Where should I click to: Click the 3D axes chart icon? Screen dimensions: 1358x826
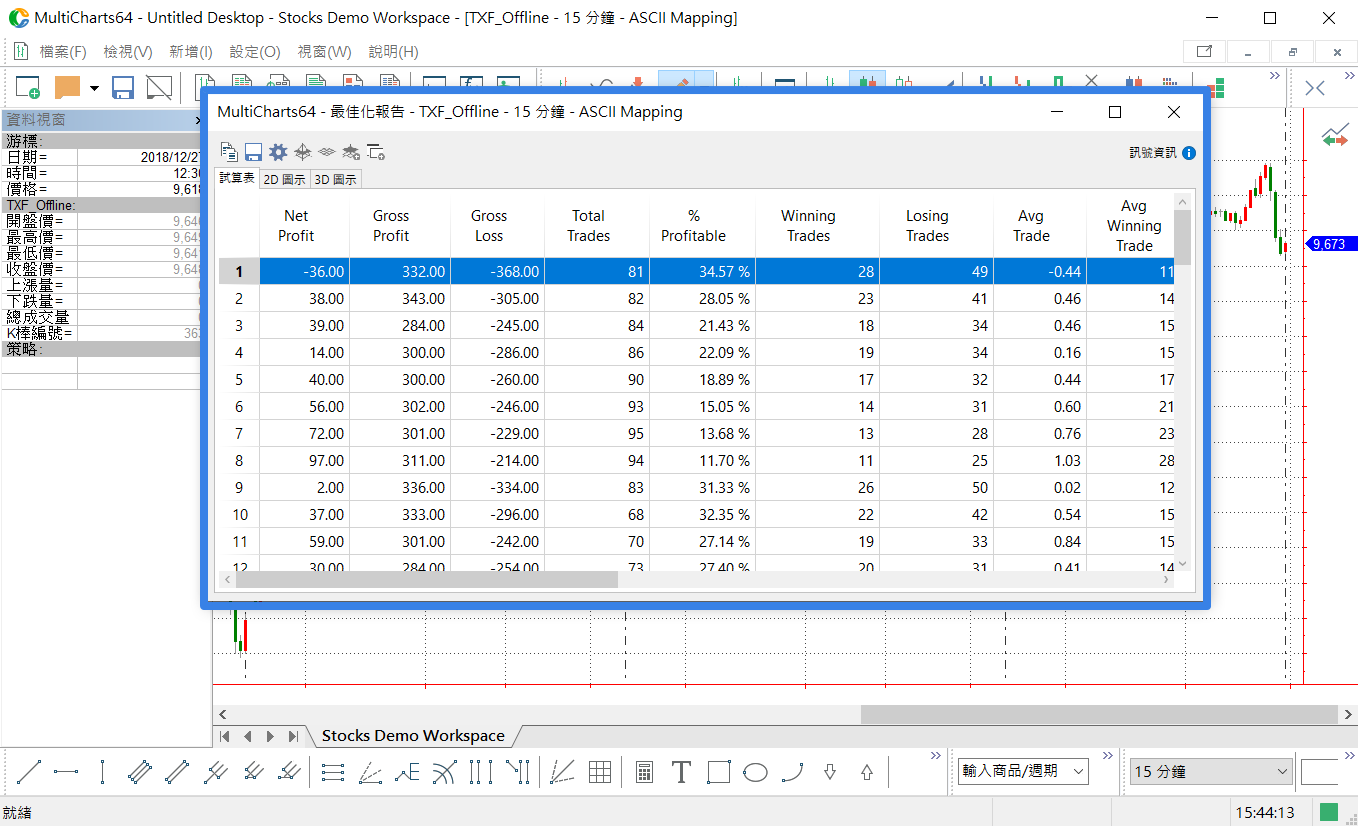click(x=303, y=152)
